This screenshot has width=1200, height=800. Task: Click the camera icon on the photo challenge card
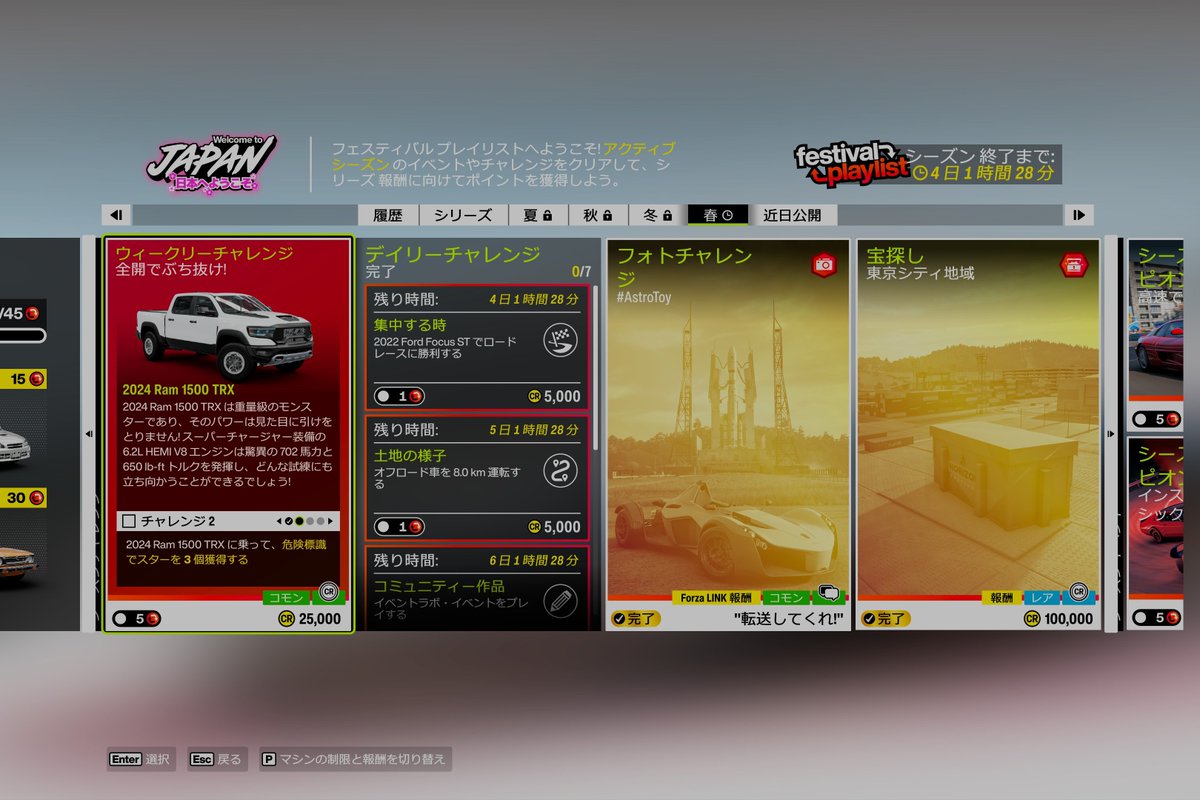pos(824,264)
